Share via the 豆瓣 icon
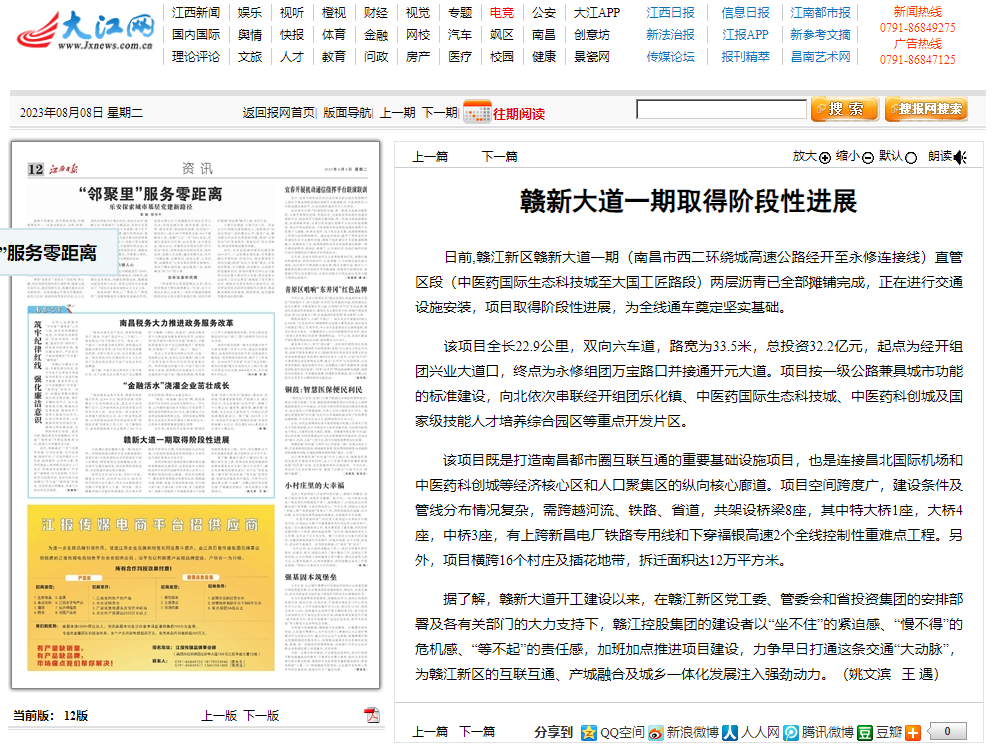The width and height of the screenshot is (997, 746). click(865, 732)
